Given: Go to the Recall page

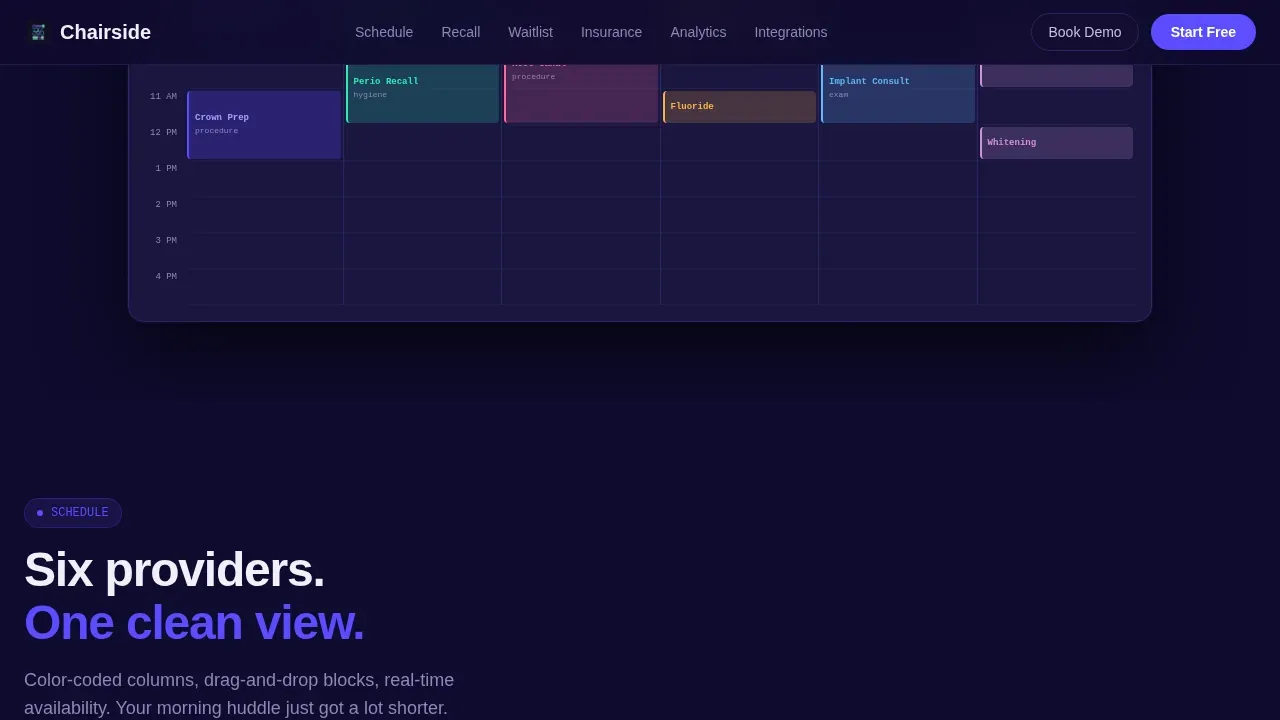Looking at the screenshot, I should coord(461,32).
